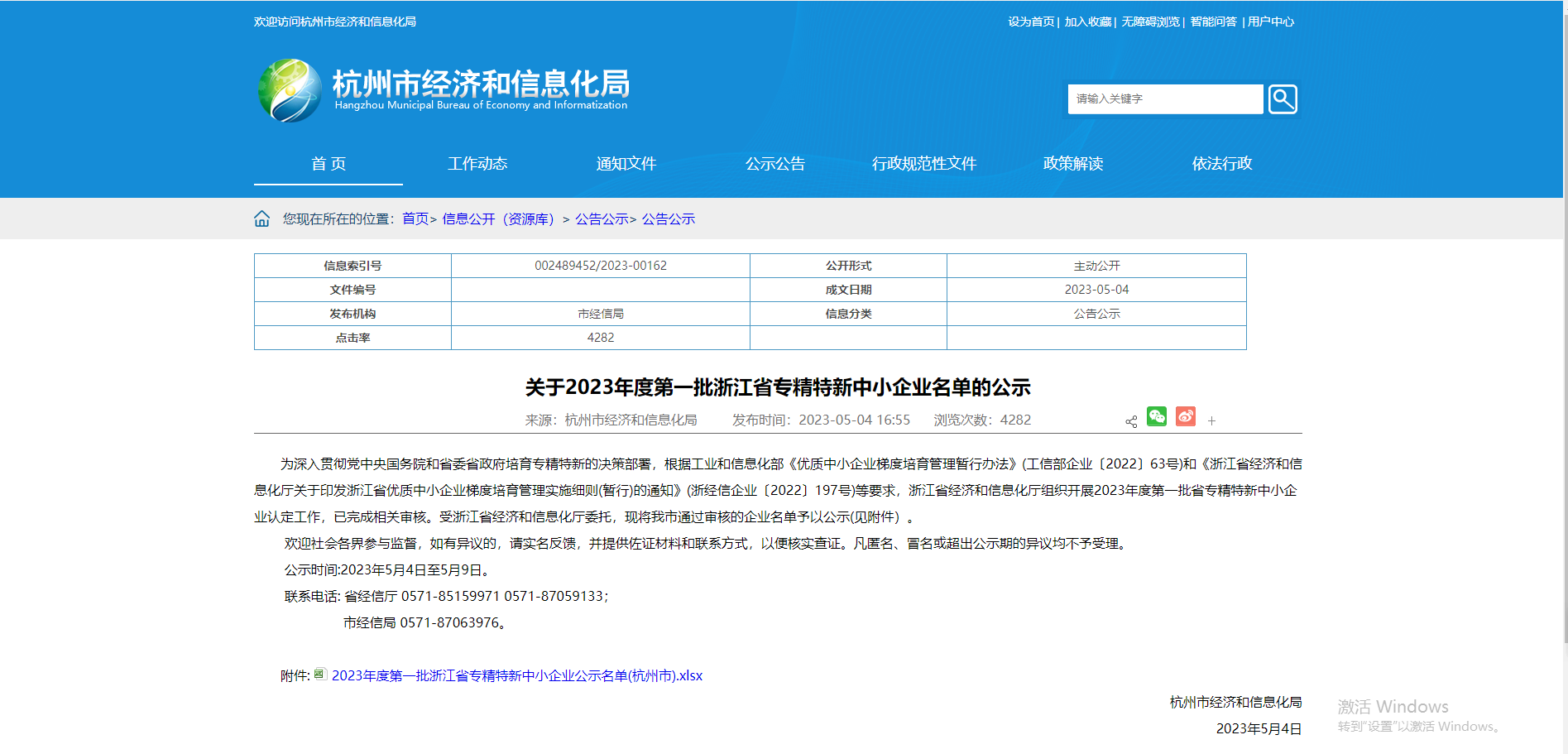Viewport: 1568px width, 754px height.
Task: Open 公示公告 menu item
Action: (775, 164)
